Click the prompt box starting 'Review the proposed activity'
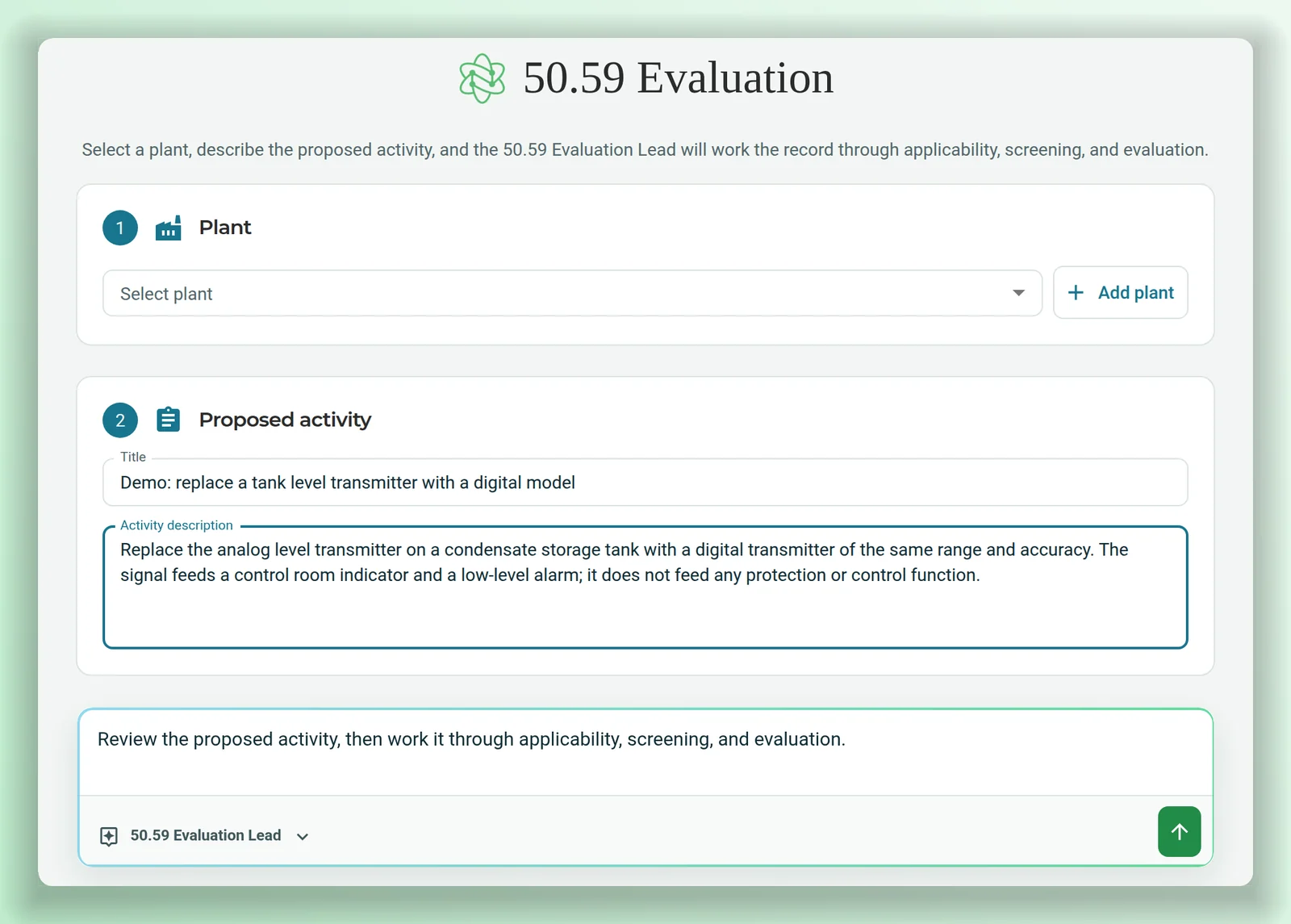1291x924 pixels. [645, 752]
